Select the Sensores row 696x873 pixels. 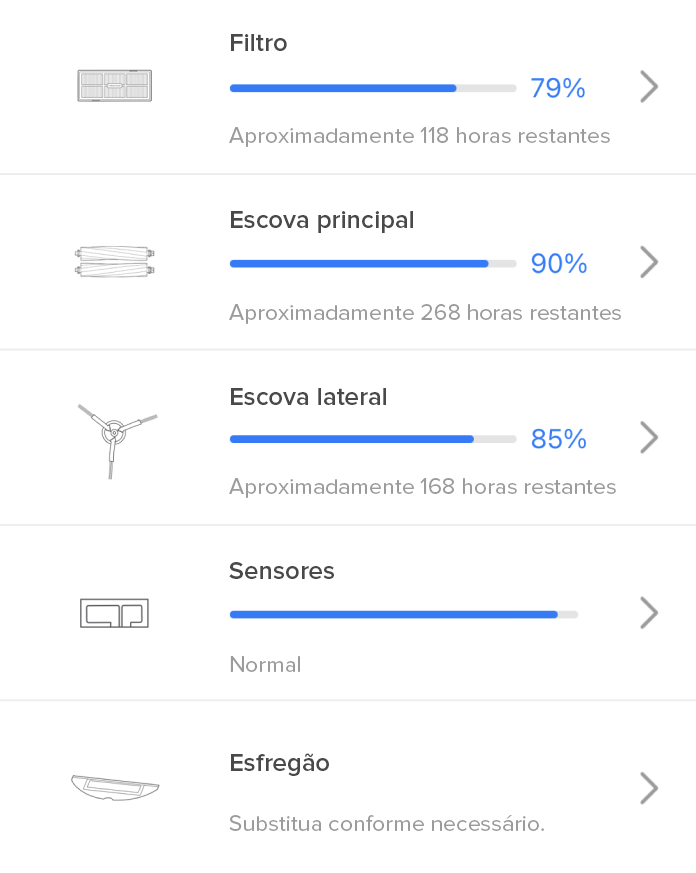pos(348,611)
